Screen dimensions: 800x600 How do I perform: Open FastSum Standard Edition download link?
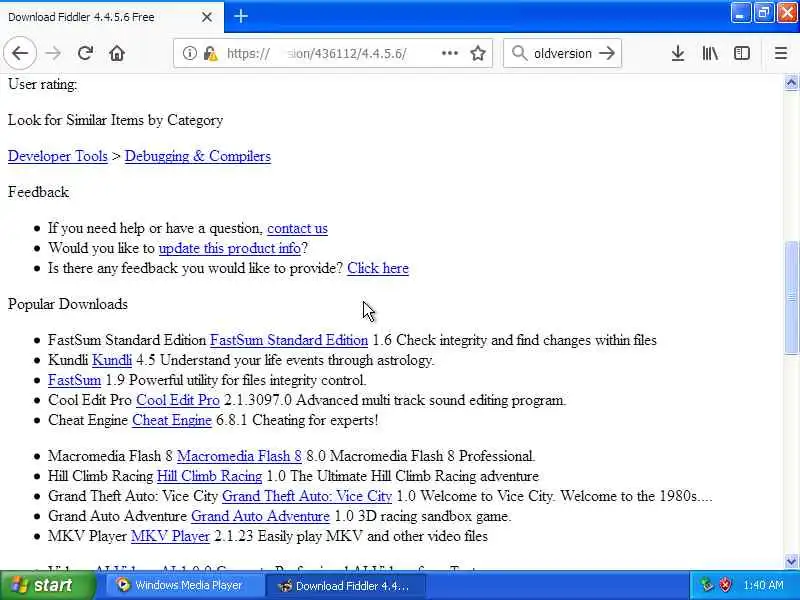pyautogui.click(x=289, y=340)
